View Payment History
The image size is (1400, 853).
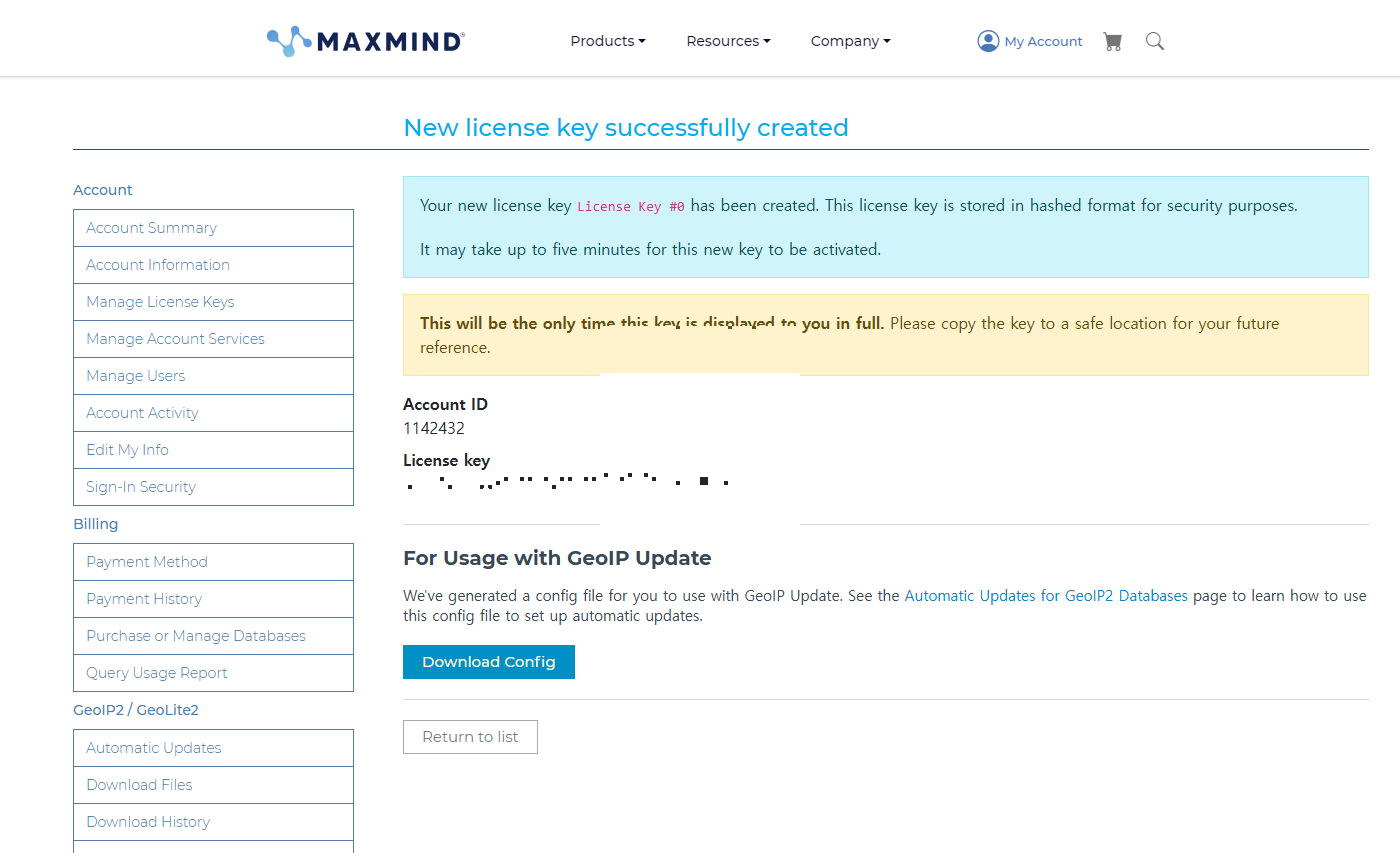[x=213, y=599]
